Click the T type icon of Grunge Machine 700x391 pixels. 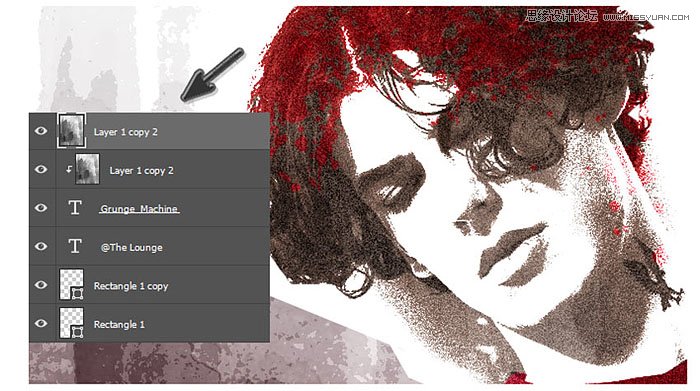[75, 208]
